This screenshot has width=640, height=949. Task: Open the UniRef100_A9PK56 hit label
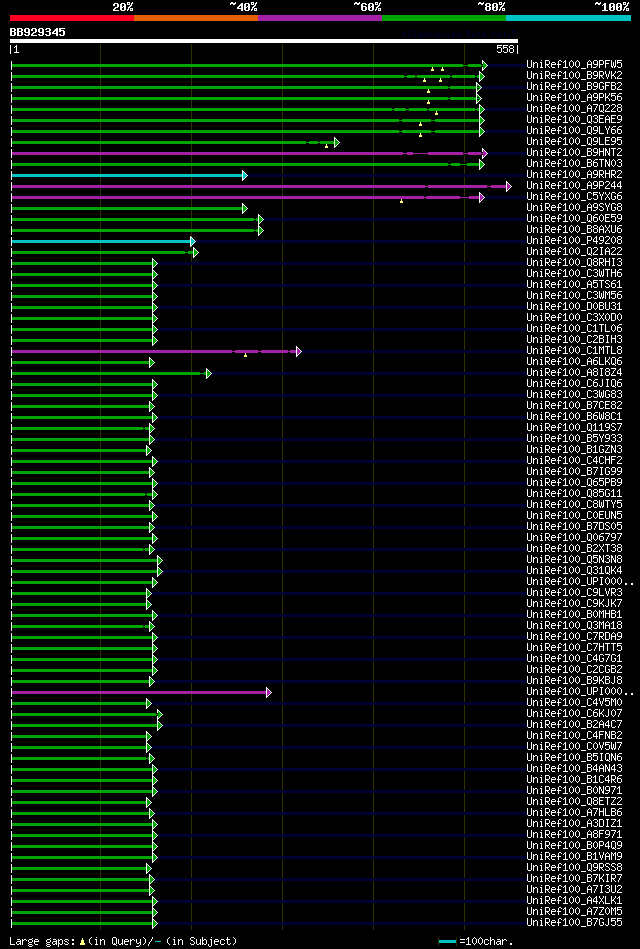tap(575, 97)
